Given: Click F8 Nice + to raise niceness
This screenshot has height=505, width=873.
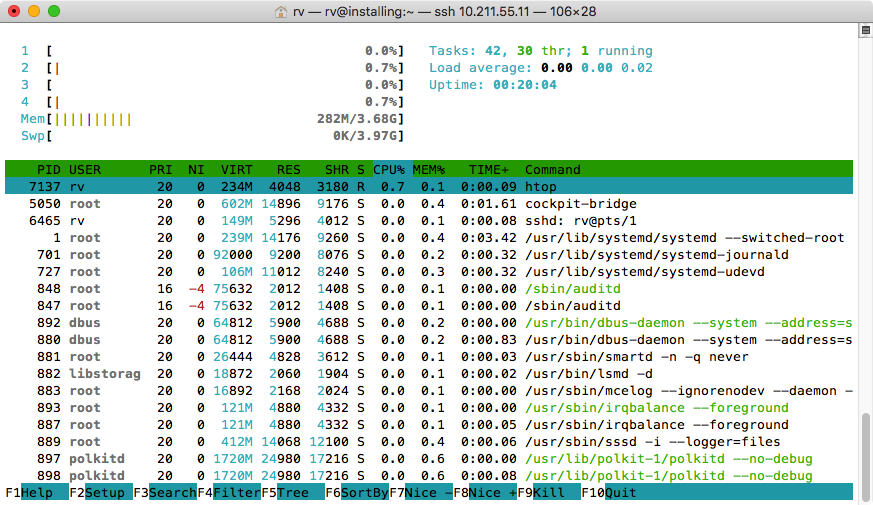Looking at the screenshot, I should click(485, 493).
